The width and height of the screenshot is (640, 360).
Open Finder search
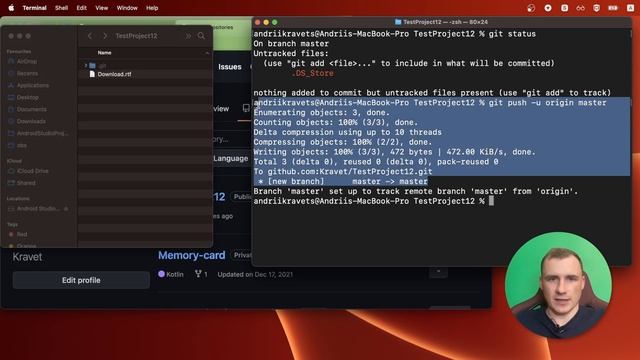pos(201,36)
